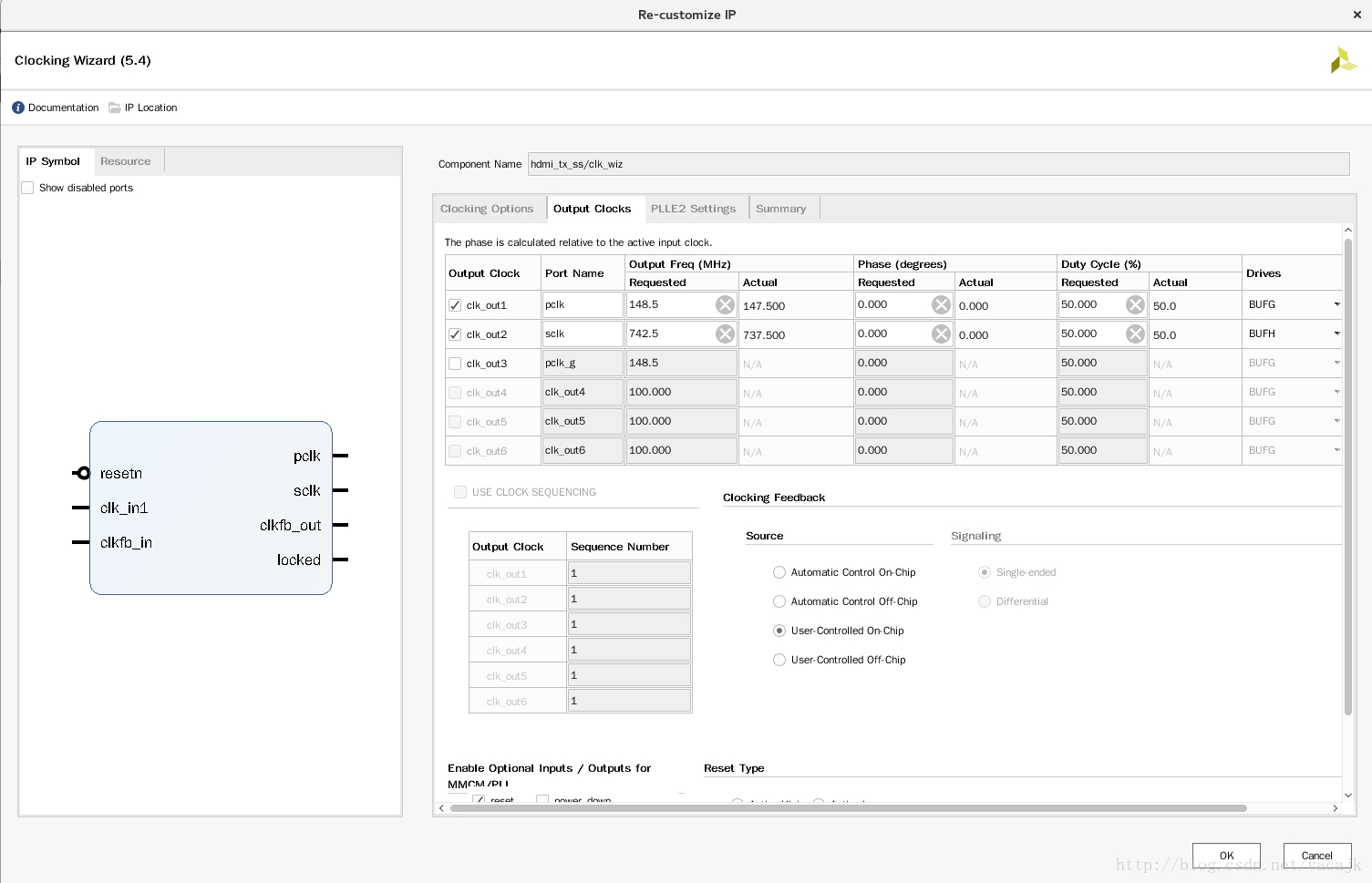1372x883 pixels.
Task: Edit the pclk port name field
Action: coord(583,304)
